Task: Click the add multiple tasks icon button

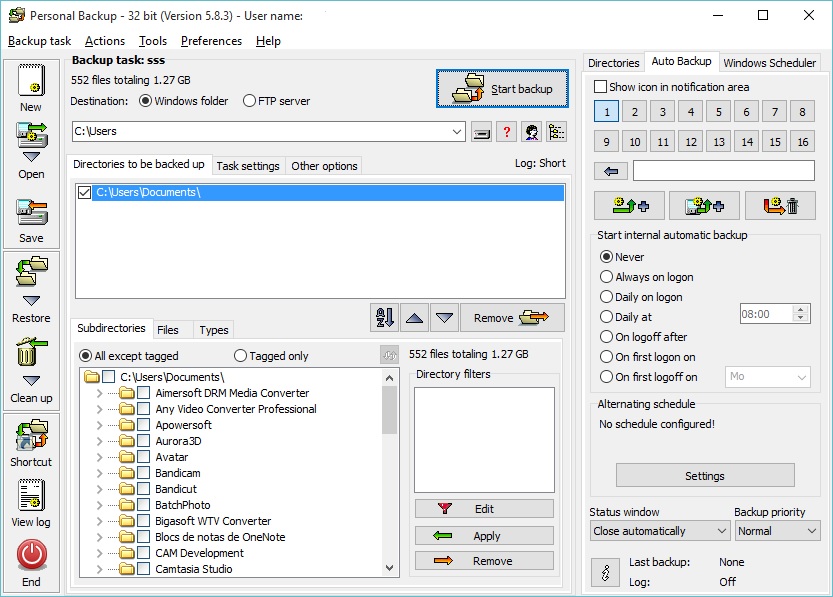Action: 704,206
